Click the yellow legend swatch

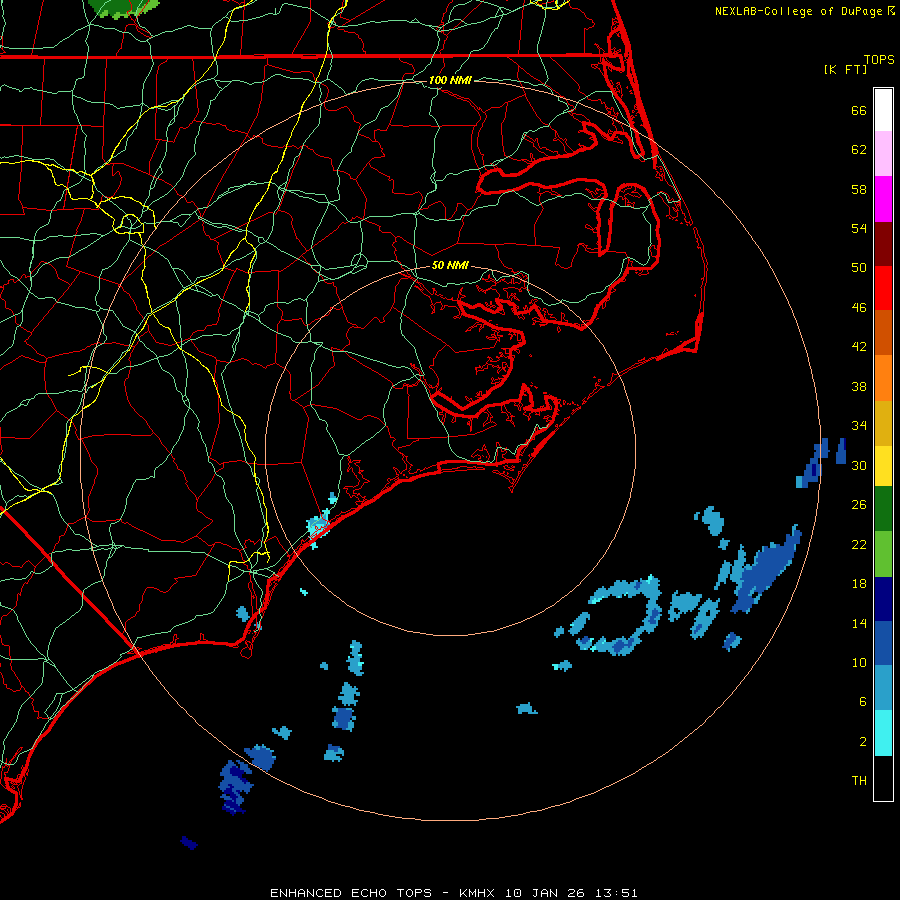[883, 466]
